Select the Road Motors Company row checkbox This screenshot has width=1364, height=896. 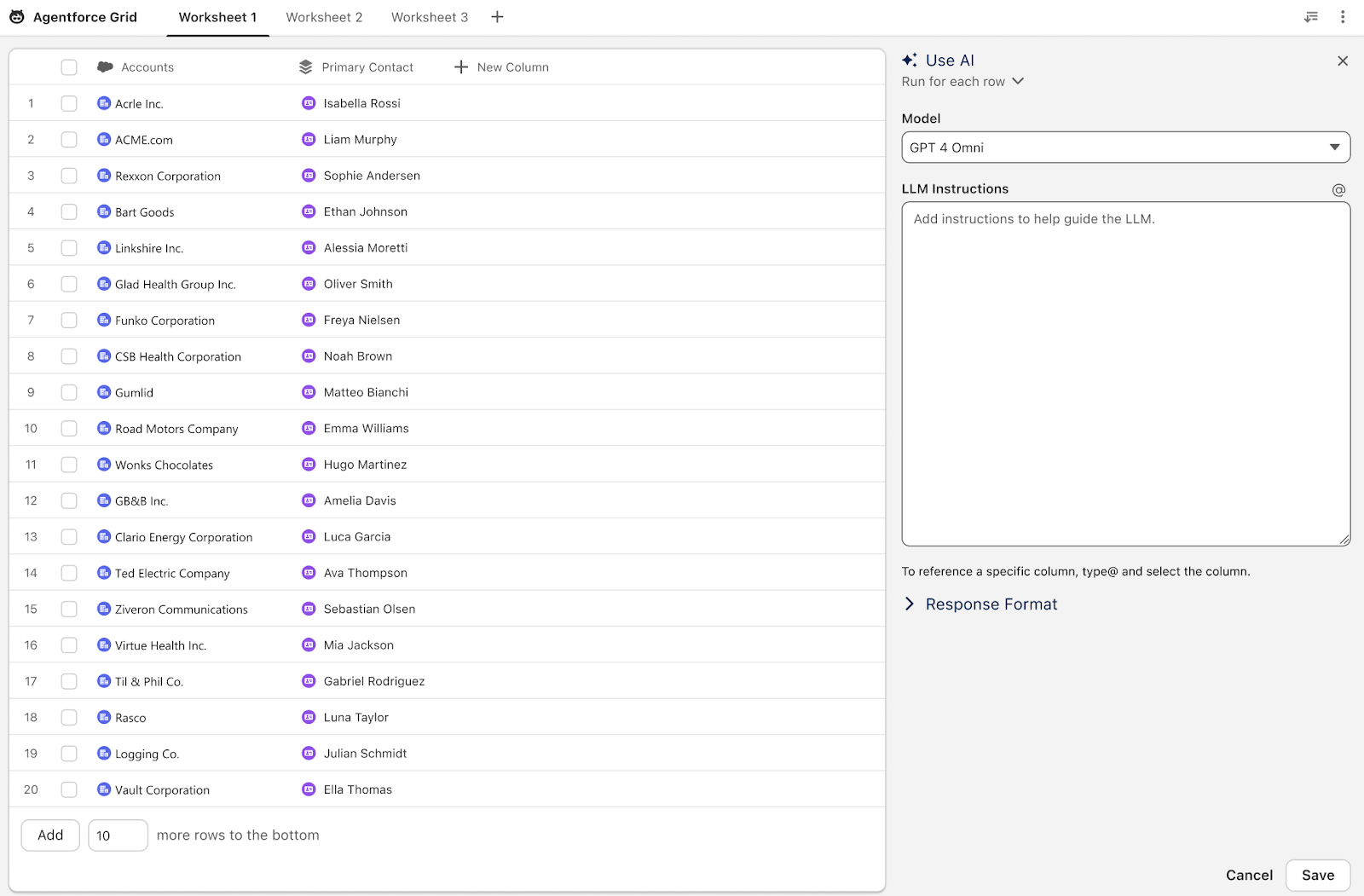(69, 429)
